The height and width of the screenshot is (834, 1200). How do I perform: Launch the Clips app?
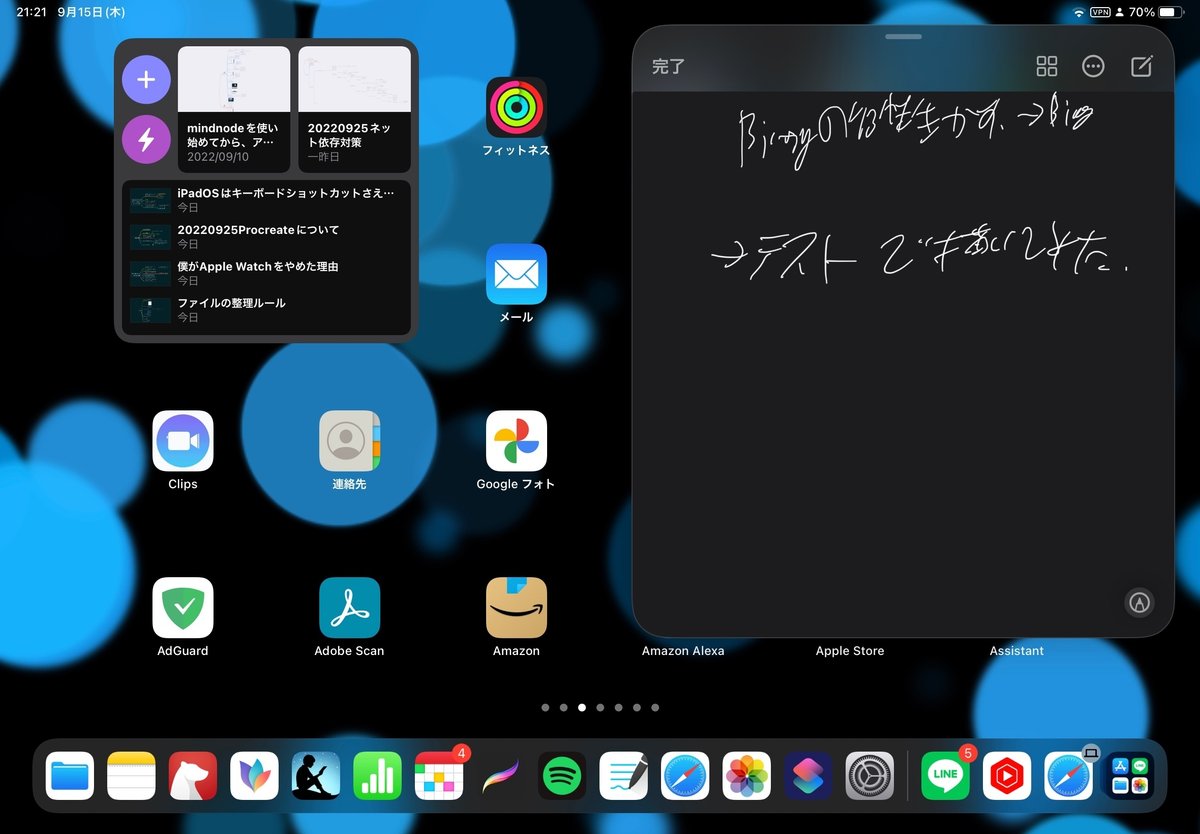[183, 441]
